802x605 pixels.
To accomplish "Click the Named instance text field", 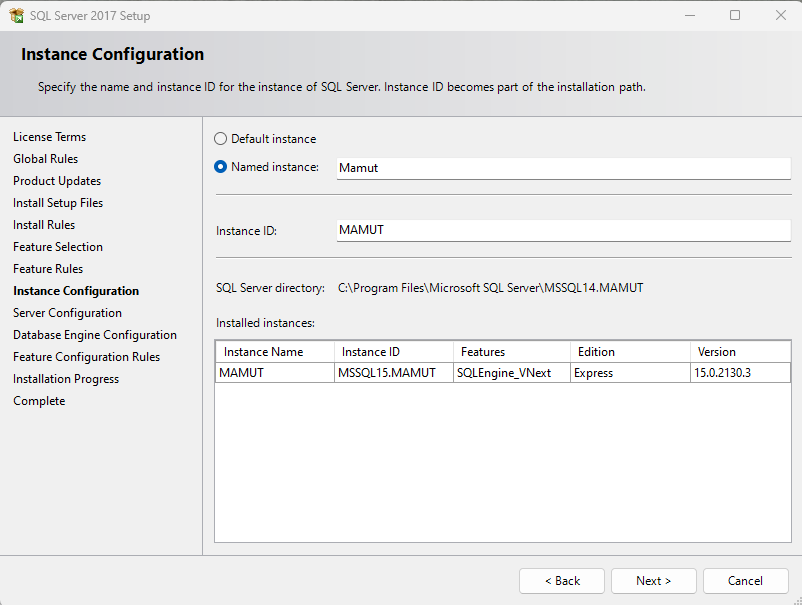I will (x=564, y=168).
